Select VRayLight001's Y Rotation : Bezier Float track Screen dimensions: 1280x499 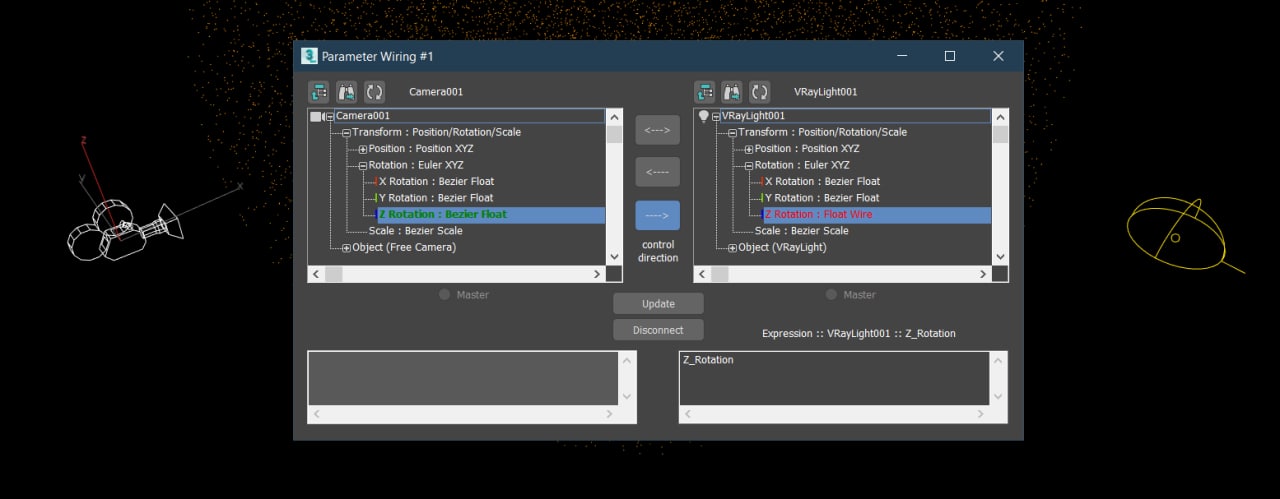[822, 198]
